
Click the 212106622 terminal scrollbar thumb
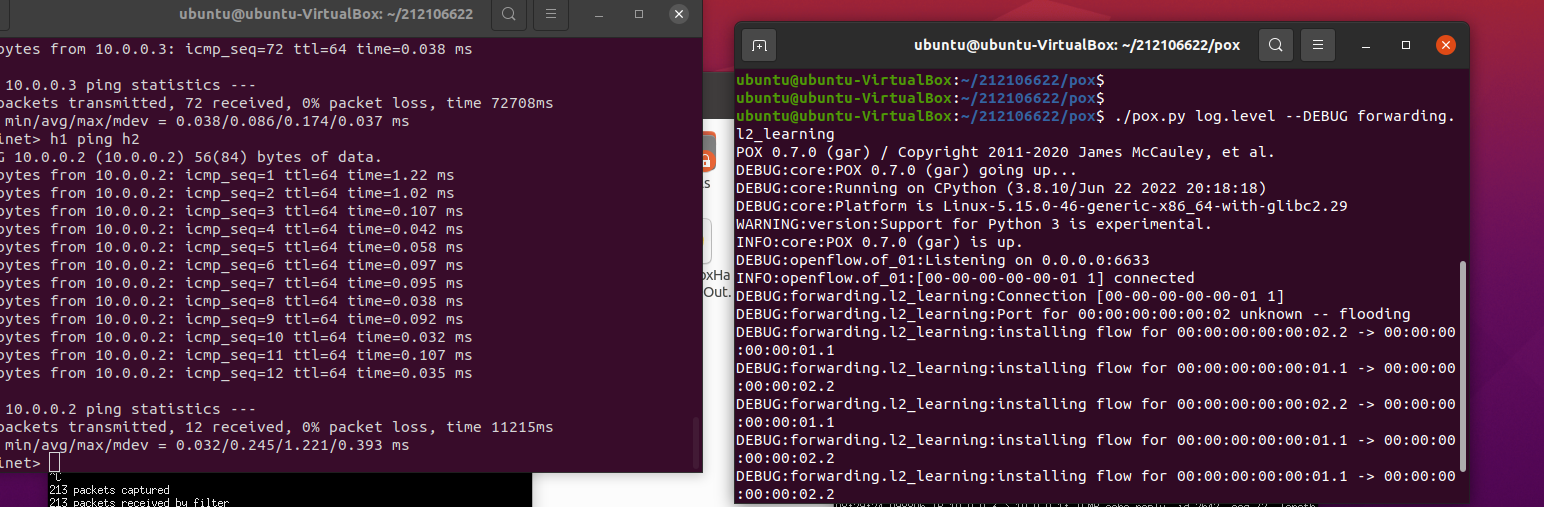696,441
